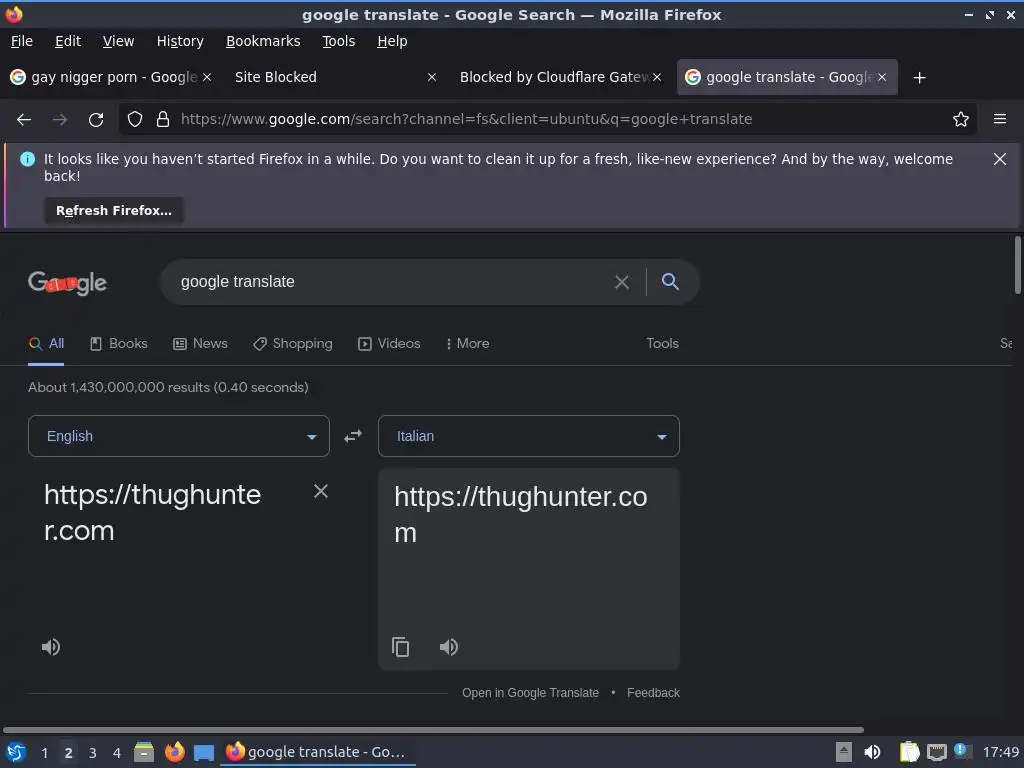Click the Google logo

pos(67,283)
